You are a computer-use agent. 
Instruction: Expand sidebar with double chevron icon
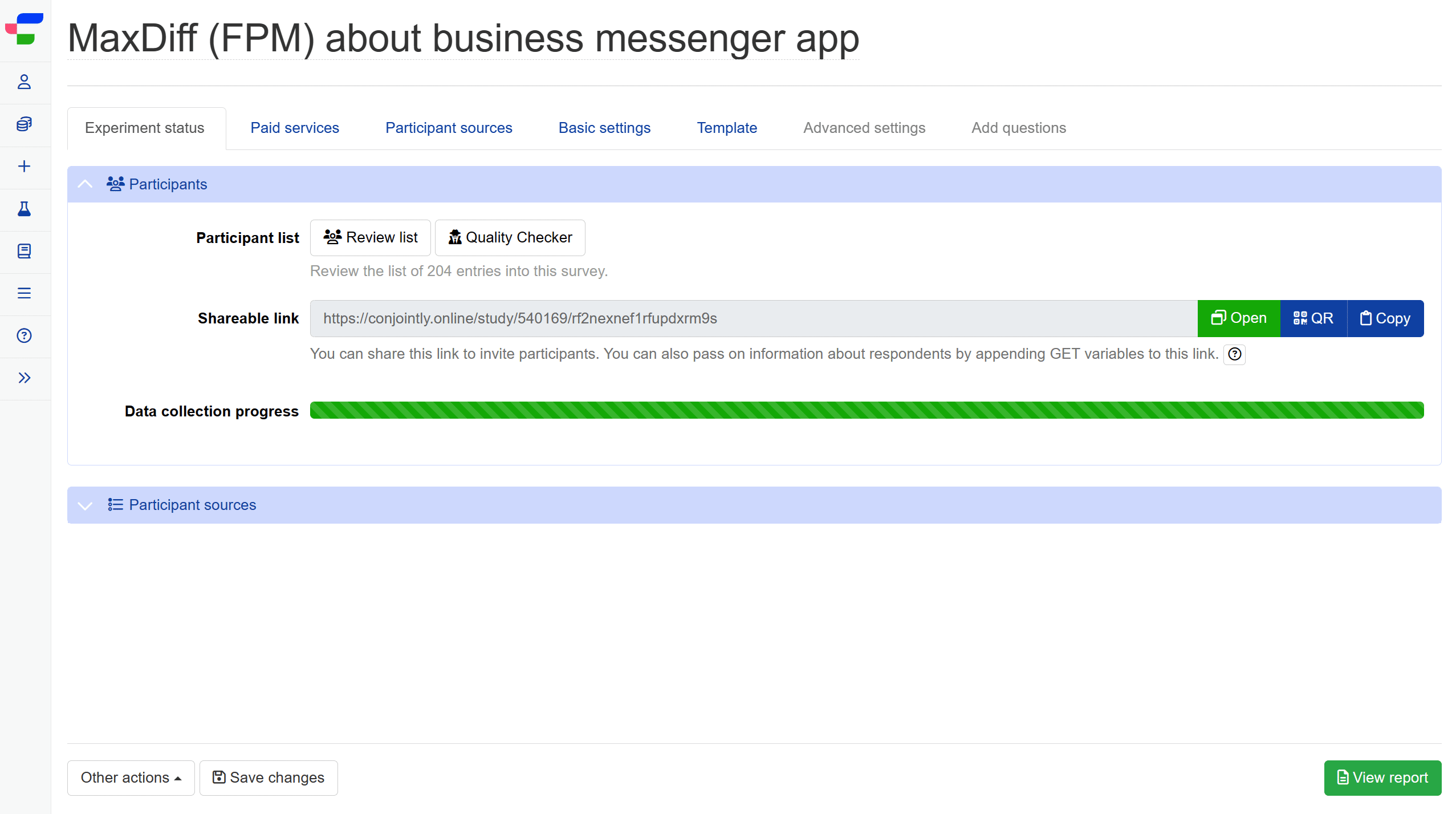tap(24, 378)
